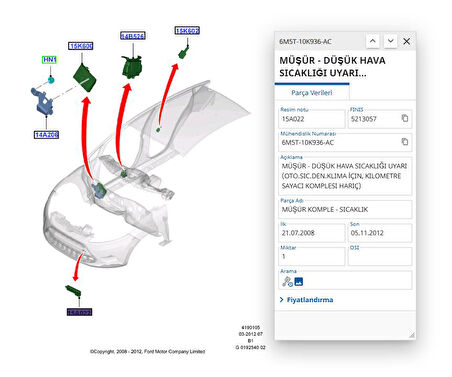
Task: Click the Mühendislik Numarası field
Action: tap(345, 142)
